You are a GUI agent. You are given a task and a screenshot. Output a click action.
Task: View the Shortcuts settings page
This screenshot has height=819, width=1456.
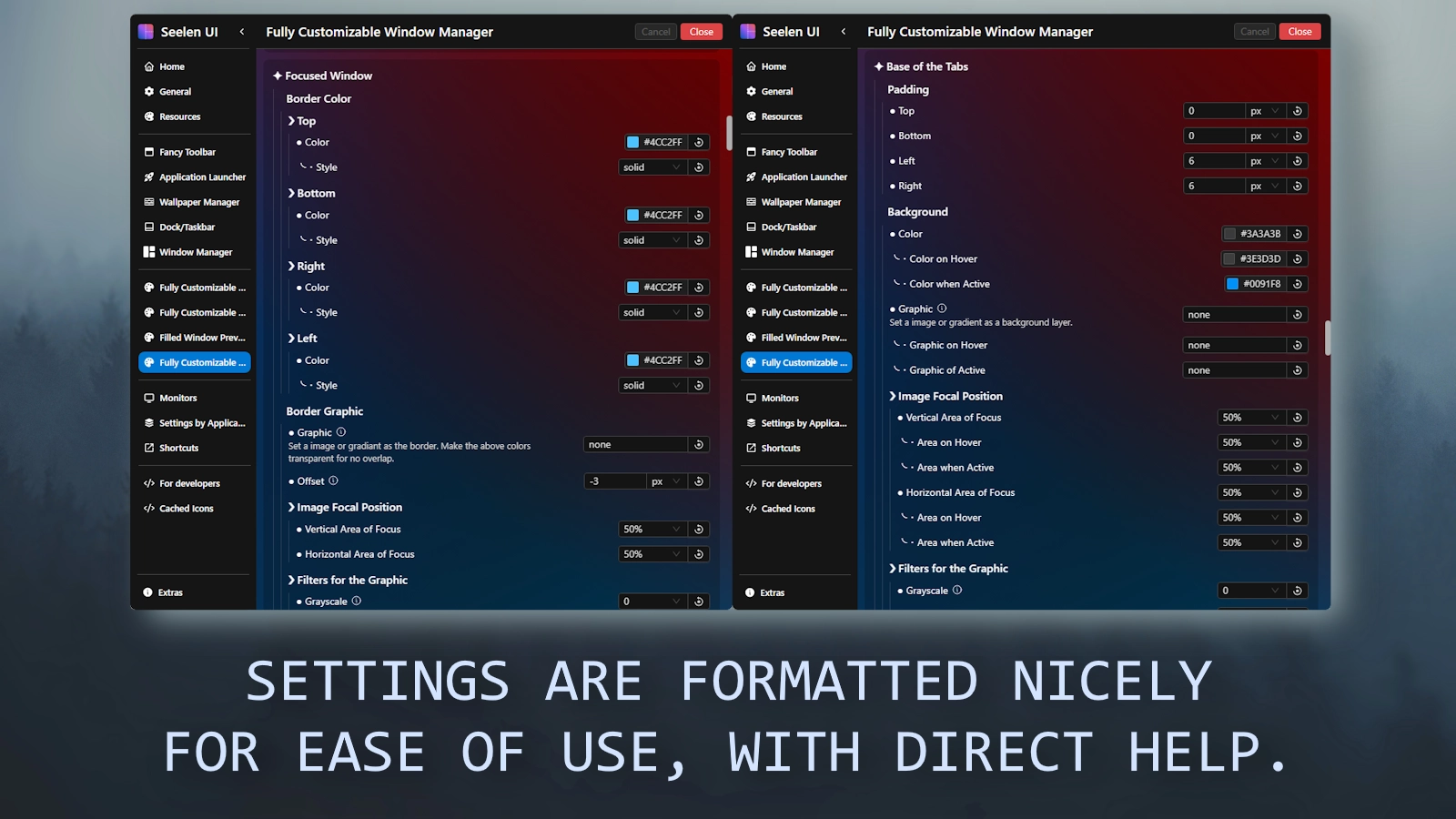tap(178, 448)
